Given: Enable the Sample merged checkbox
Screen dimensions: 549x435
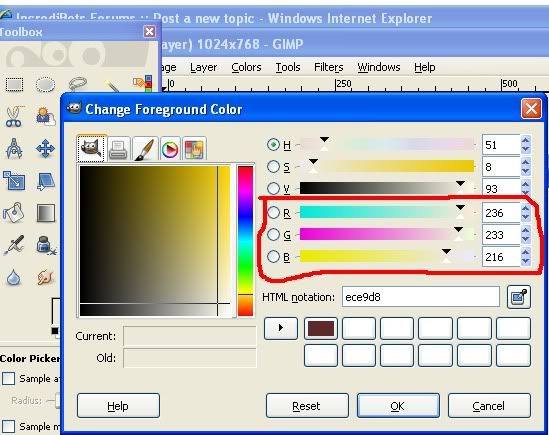Looking at the screenshot, I should point(8,426).
